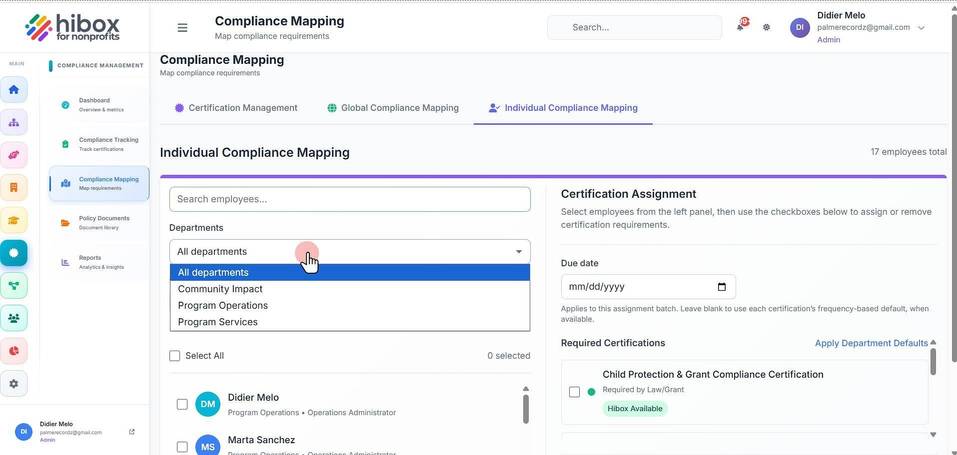Click the bottom-left DI profile avatar
Image resolution: width=957 pixels, height=455 pixels.
point(24,431)
